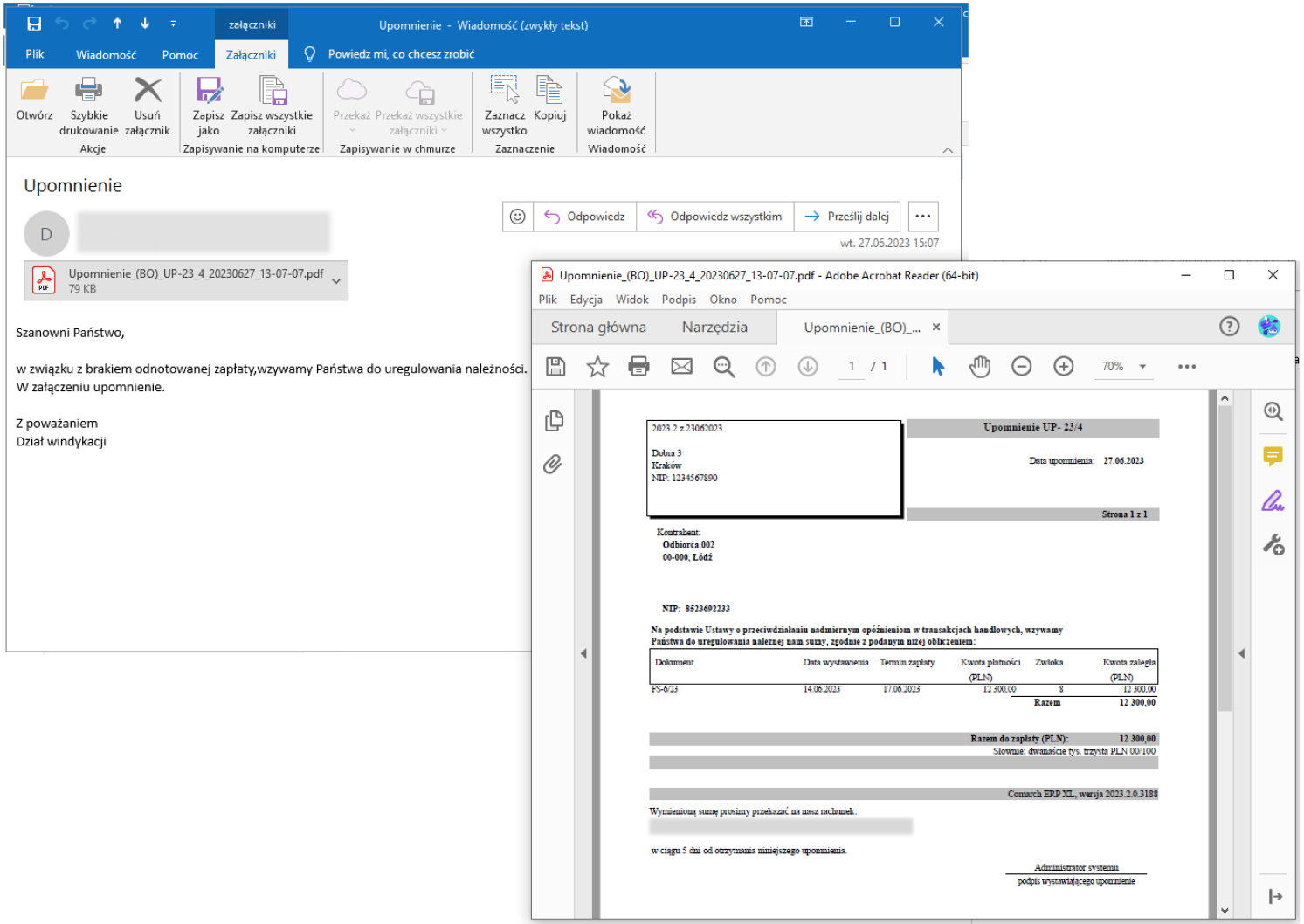This screenshot has width=1304, height=924.
Task: Click Szybkie drukowanie printer icon
Action: coord(88,90)
